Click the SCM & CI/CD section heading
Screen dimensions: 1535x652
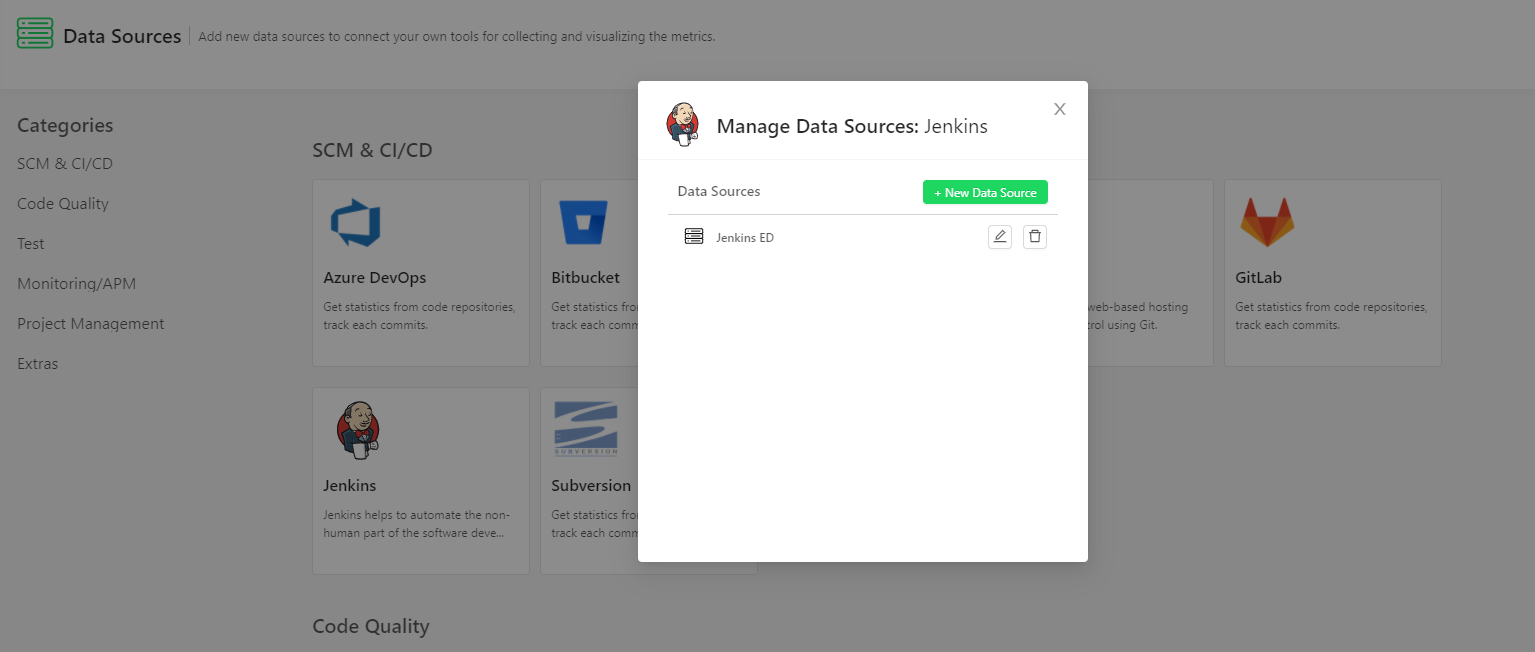click(372, 151)
